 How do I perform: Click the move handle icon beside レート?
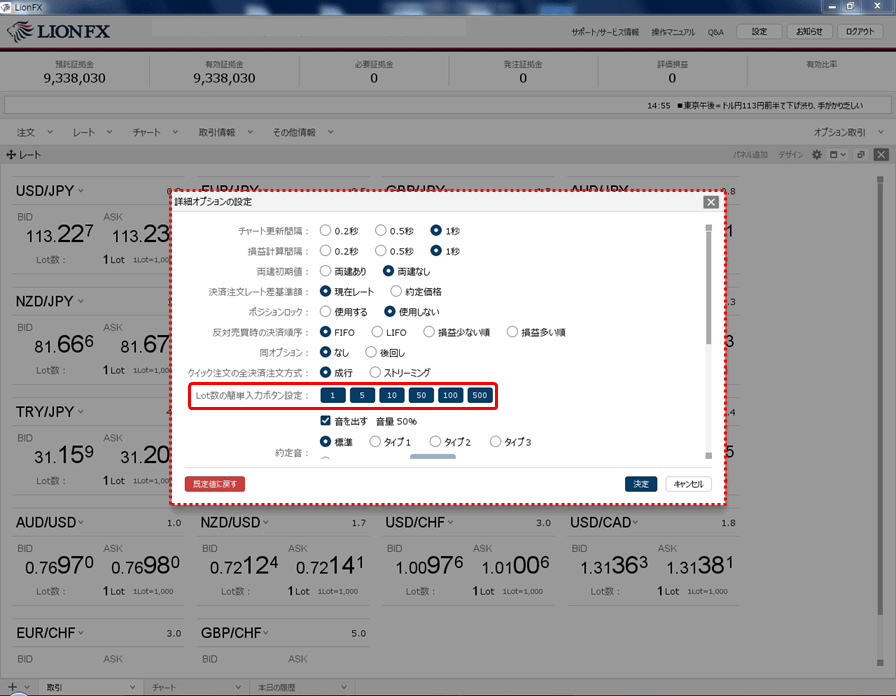(x=10, y=155)
